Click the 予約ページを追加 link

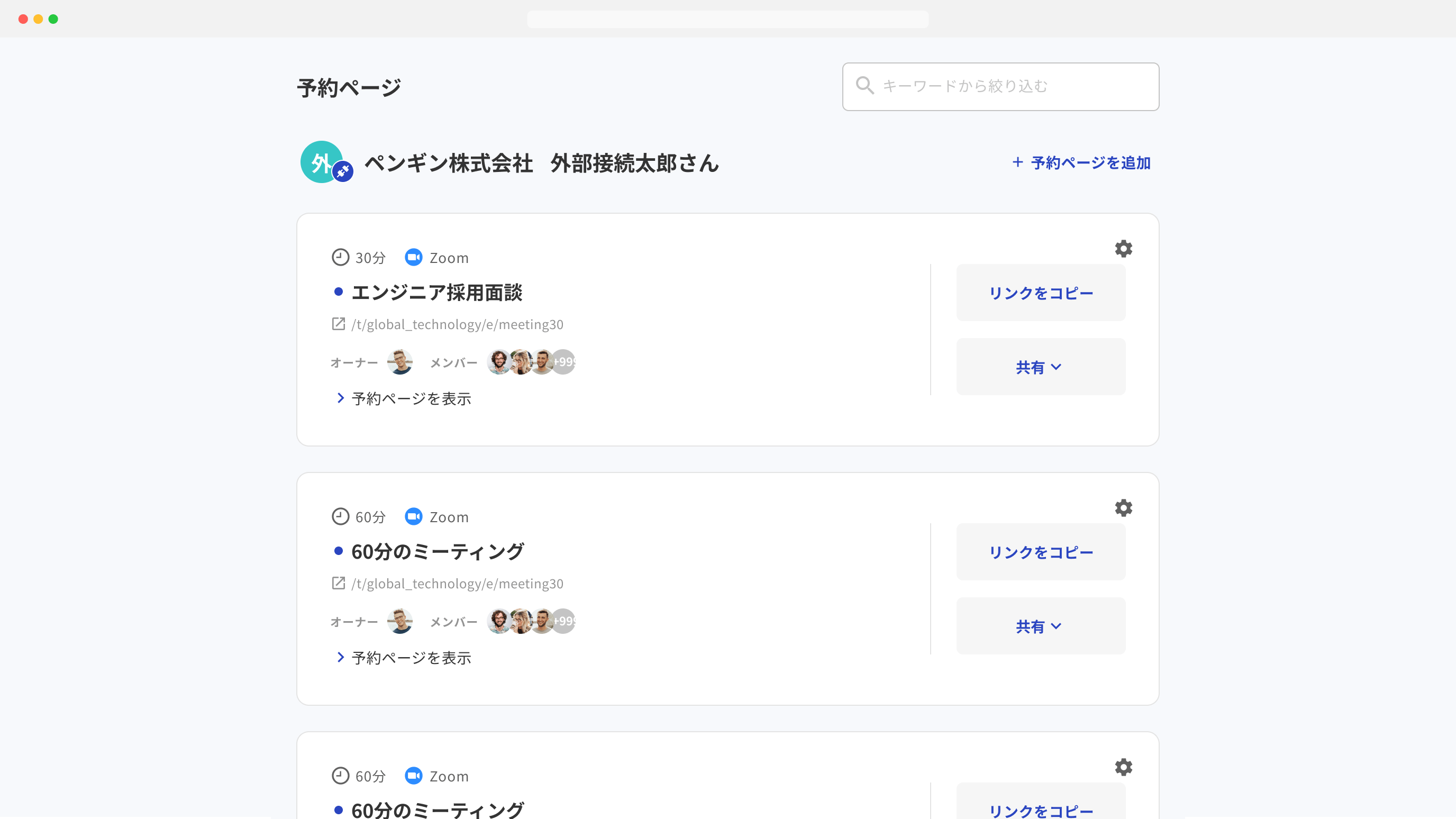pyautogui.click(x=1081, y=162)
